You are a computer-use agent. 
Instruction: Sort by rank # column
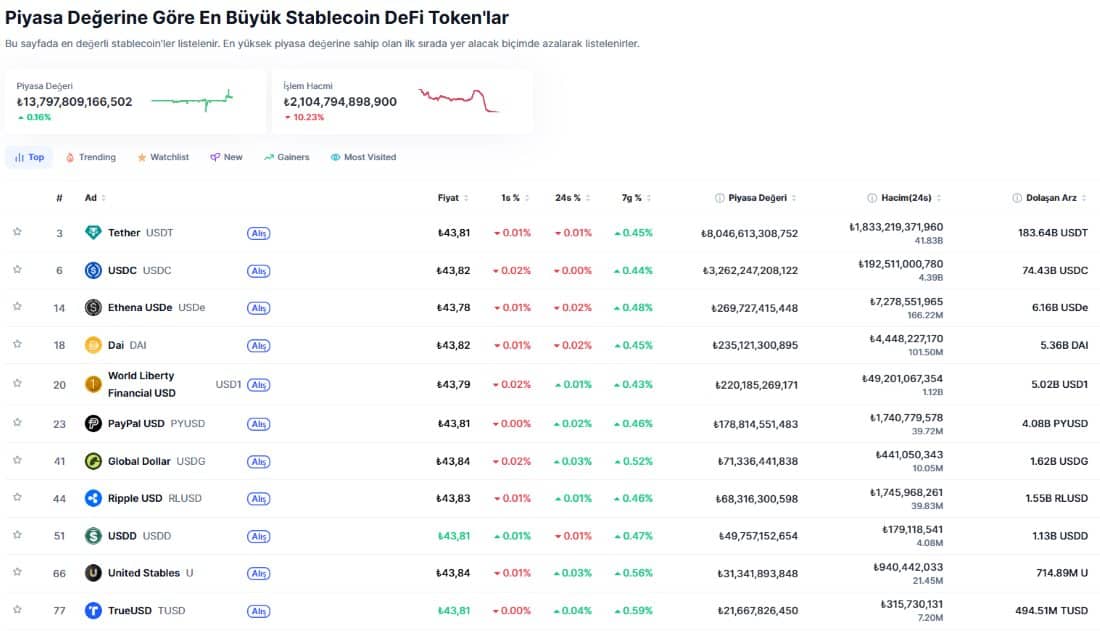tap(60, 198)
